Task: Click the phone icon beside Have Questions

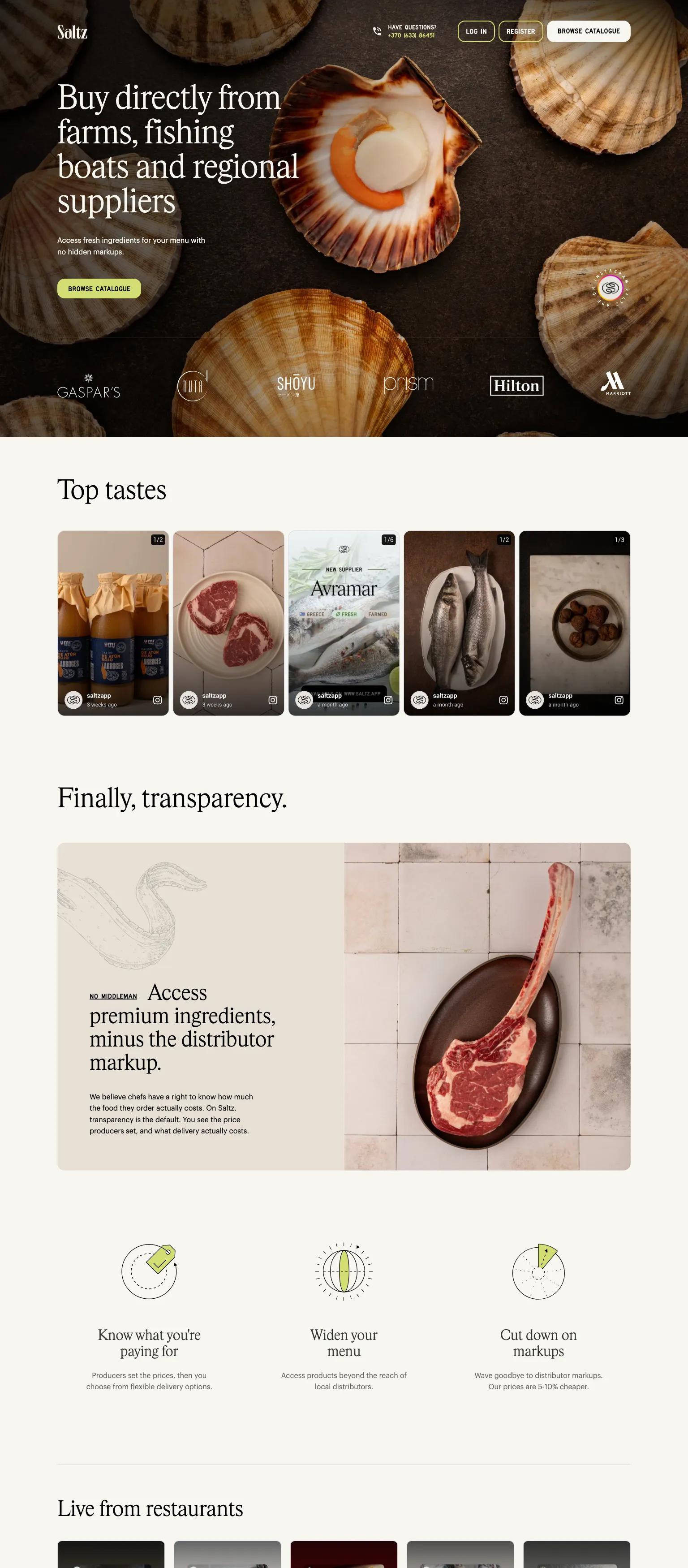Action: [x=377, y=31]
